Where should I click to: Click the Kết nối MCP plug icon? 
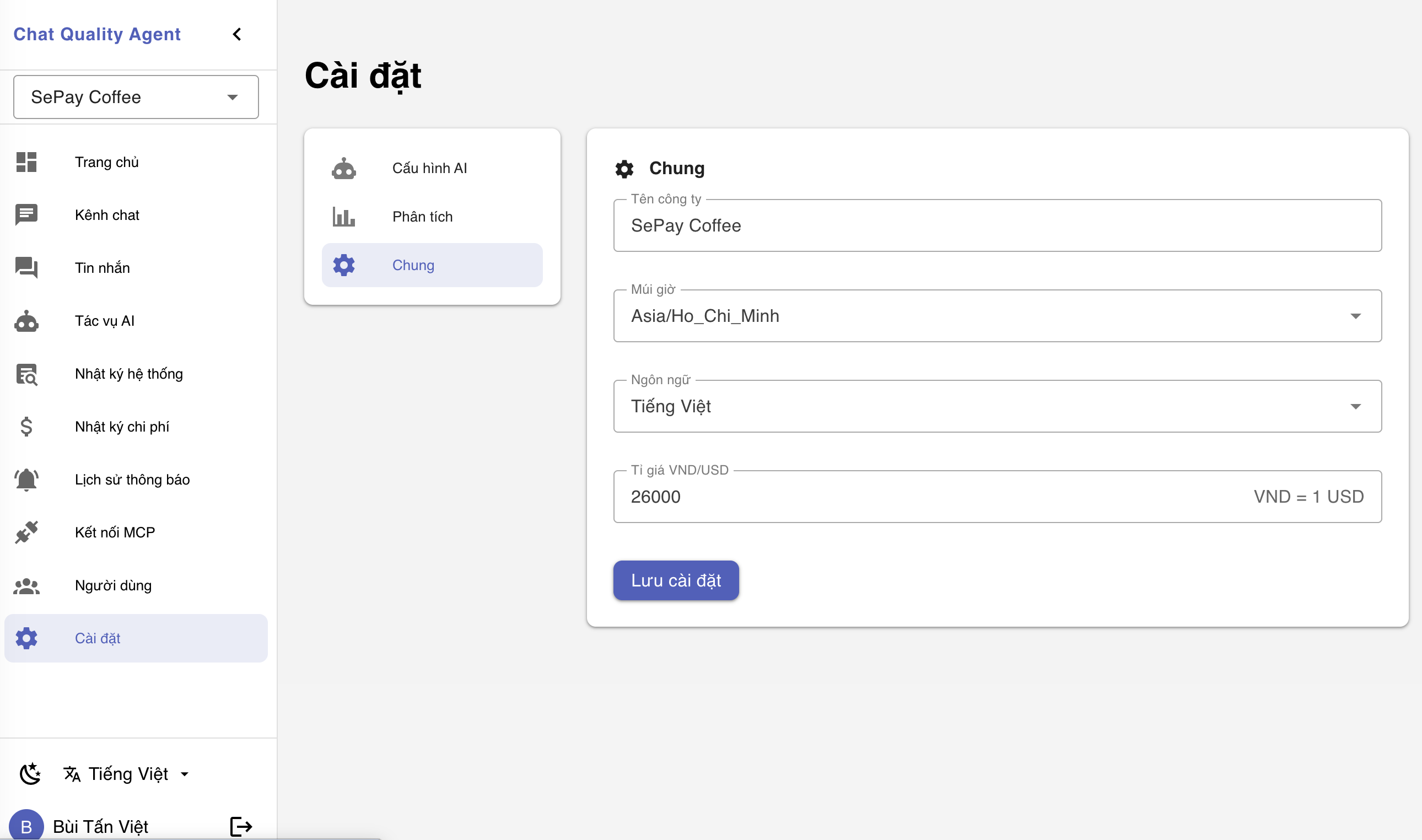(26, 532)
